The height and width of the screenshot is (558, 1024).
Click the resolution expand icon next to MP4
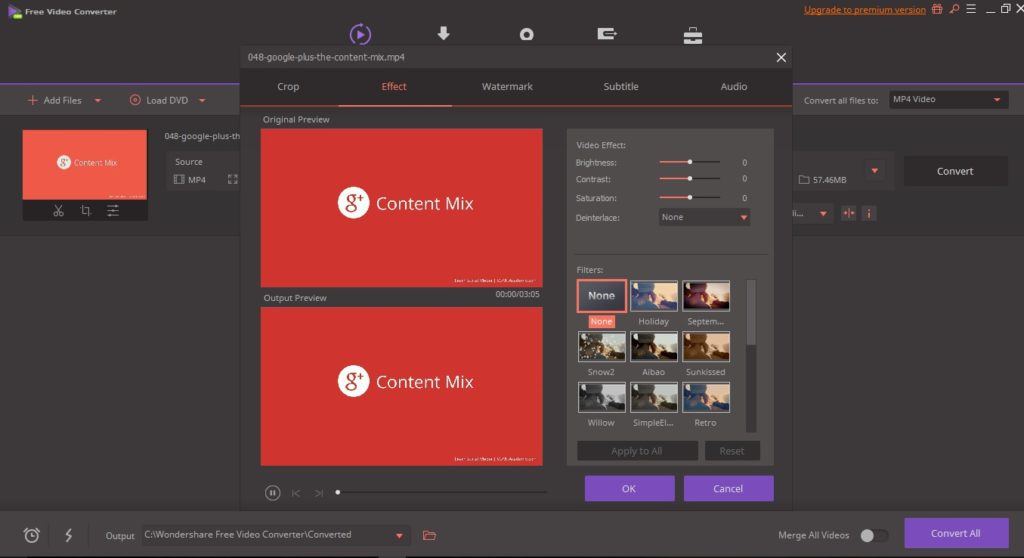(x=232, y=179)
